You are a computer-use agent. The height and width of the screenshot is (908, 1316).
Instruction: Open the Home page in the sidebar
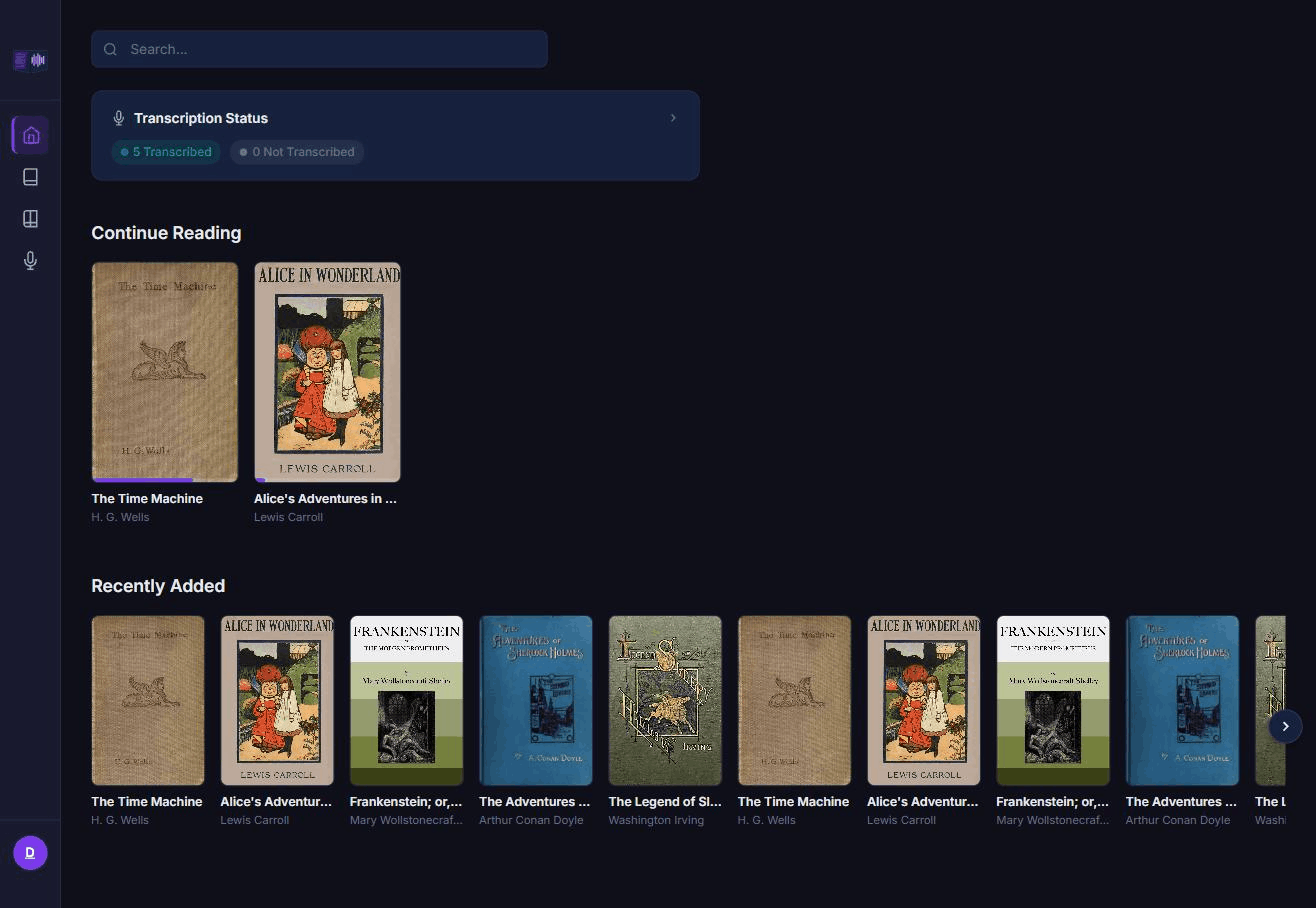pos(31,135)
